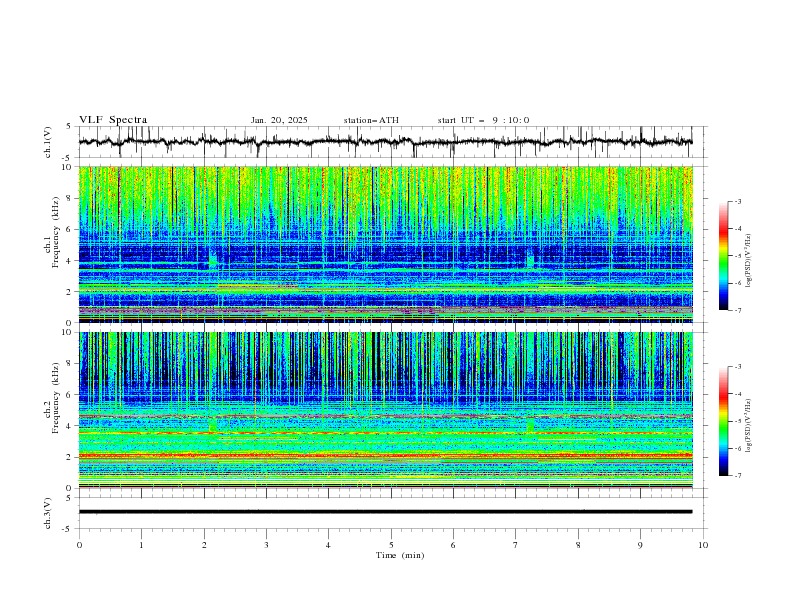Click the time axis tick label '10'
The height and width of the screenshot is (612, 792).
(703, 545)
